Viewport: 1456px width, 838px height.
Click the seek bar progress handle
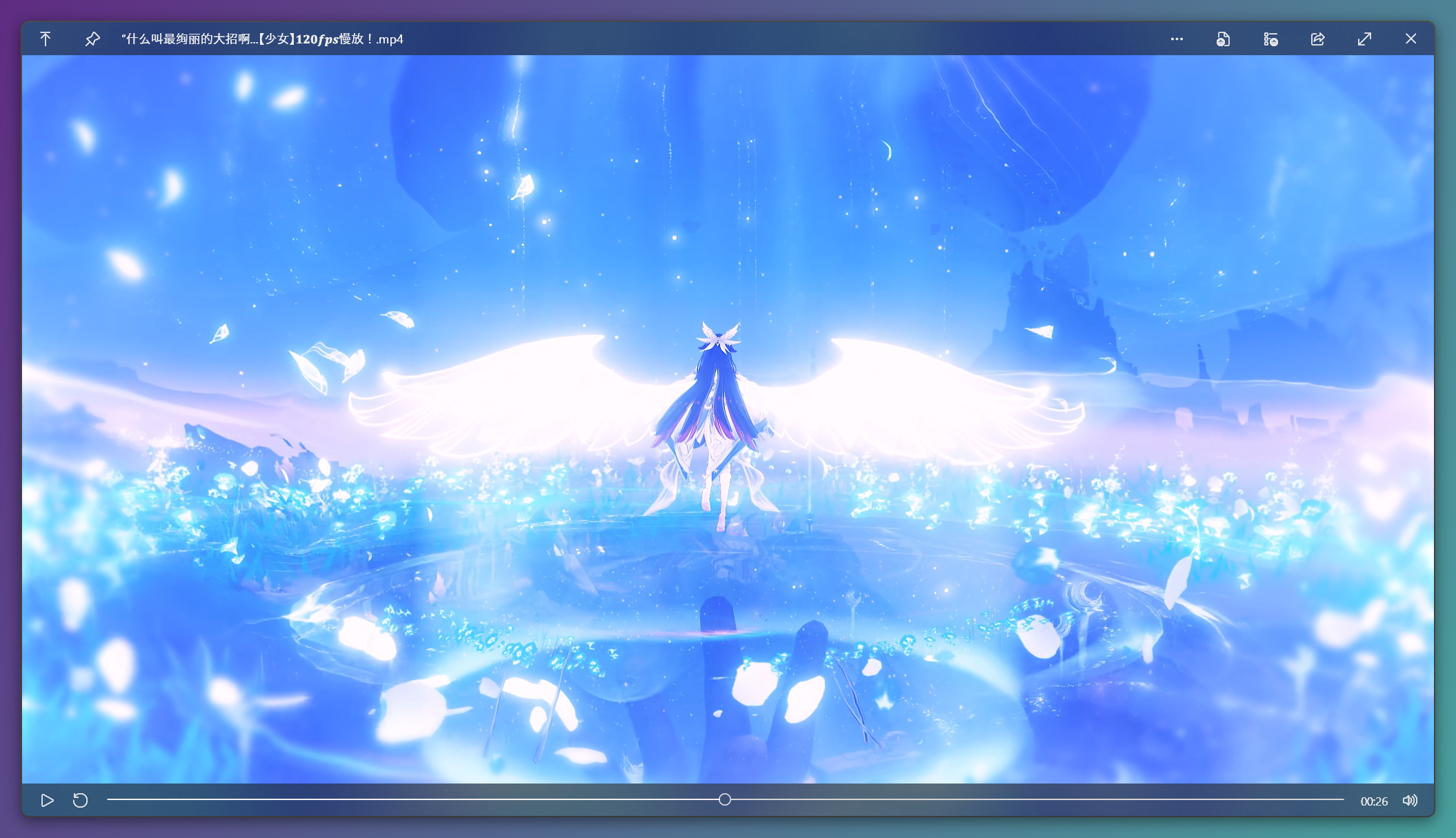coord(724,799)
